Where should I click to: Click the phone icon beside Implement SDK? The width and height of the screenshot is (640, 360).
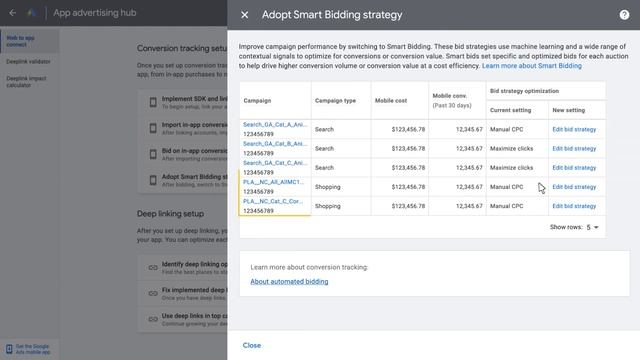(x=153, y=102)
